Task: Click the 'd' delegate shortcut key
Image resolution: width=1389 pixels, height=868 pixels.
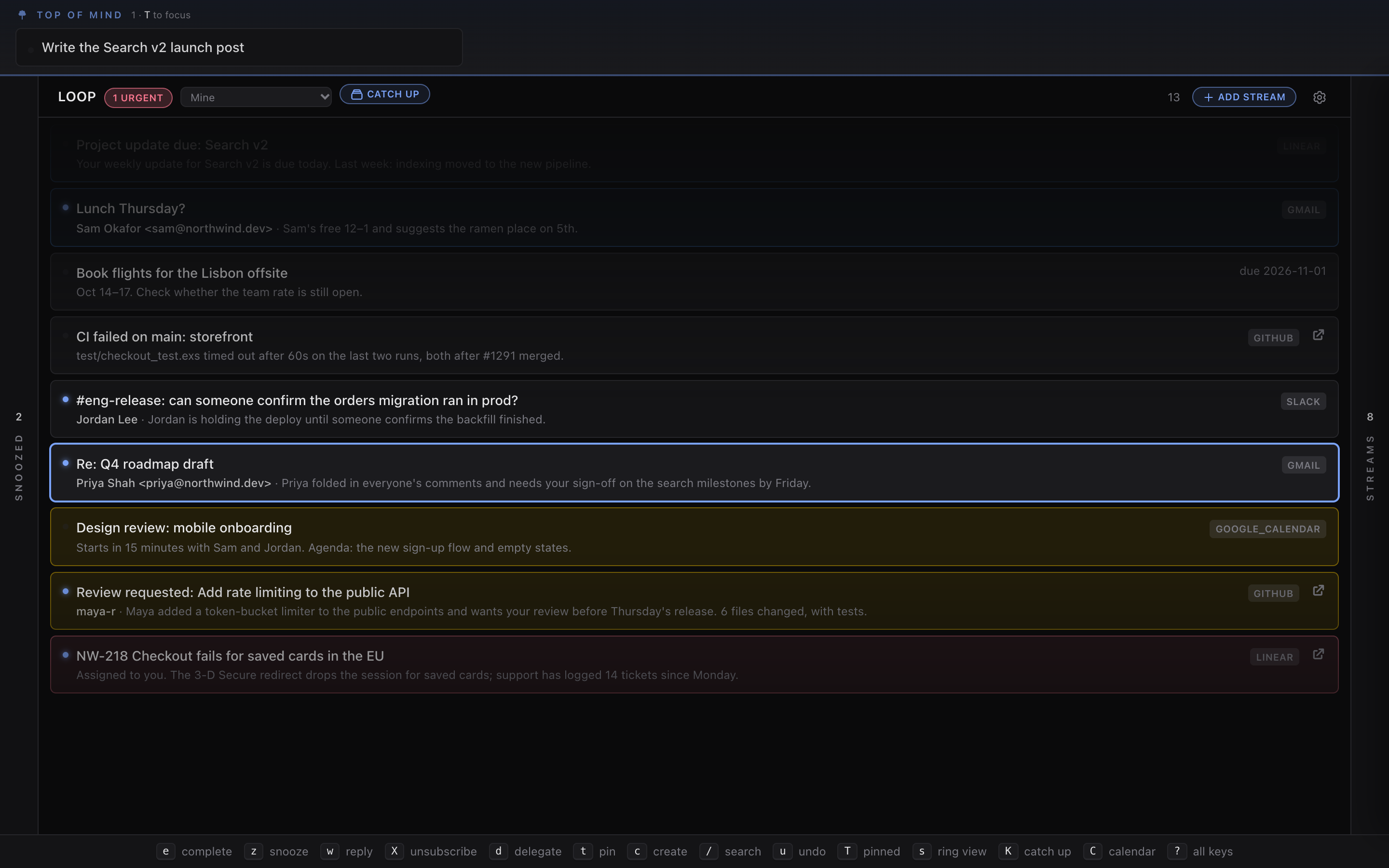Action: coord(498,851)
